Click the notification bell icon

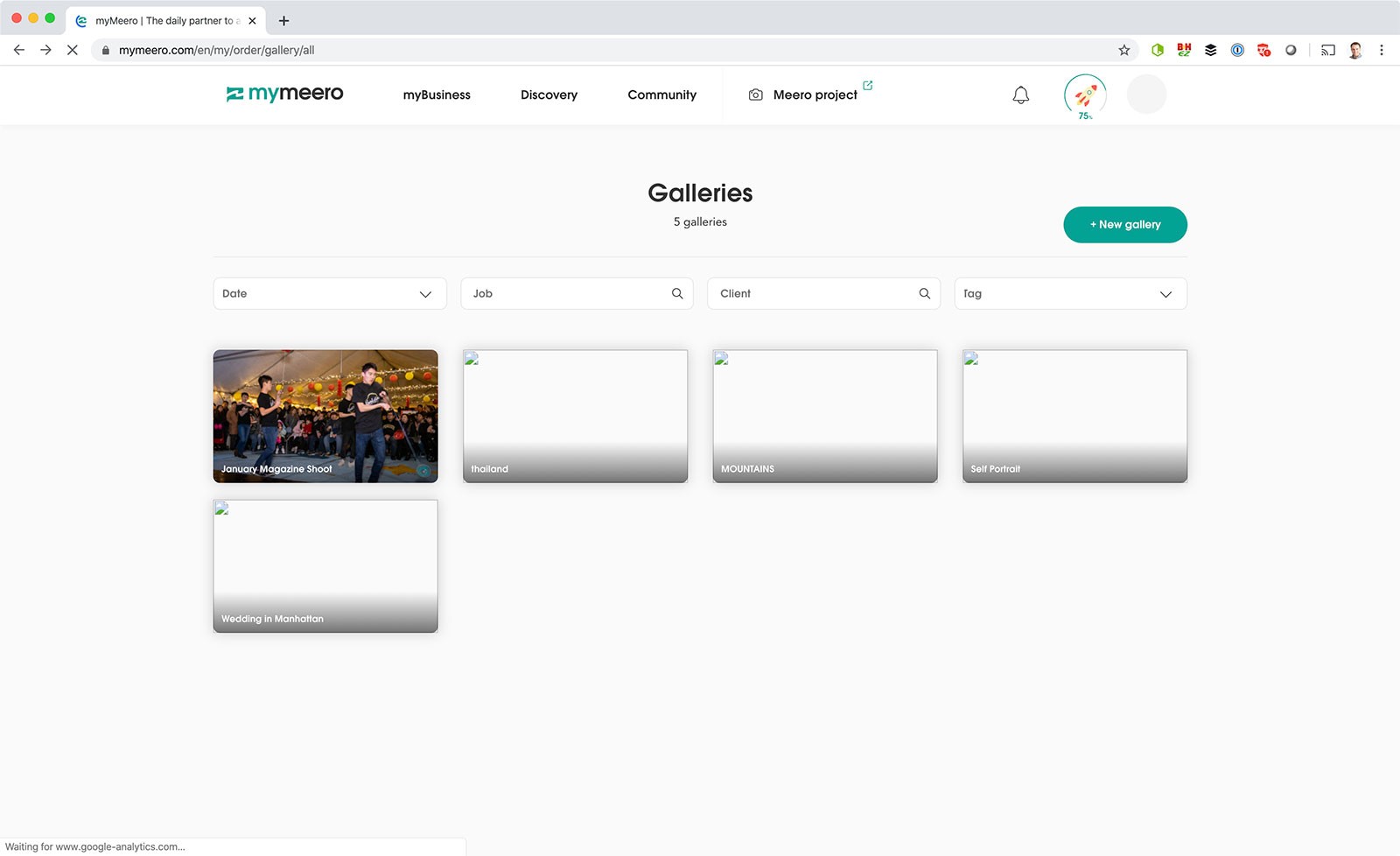point(1020,95)
